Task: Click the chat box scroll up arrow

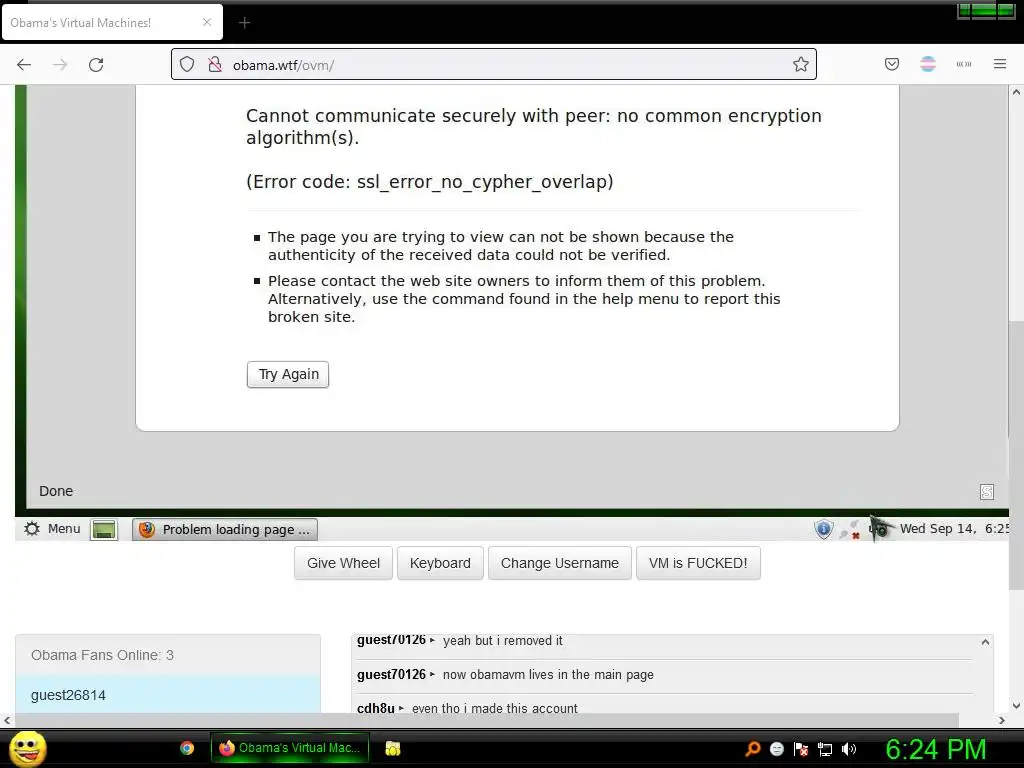Action: 985,643
